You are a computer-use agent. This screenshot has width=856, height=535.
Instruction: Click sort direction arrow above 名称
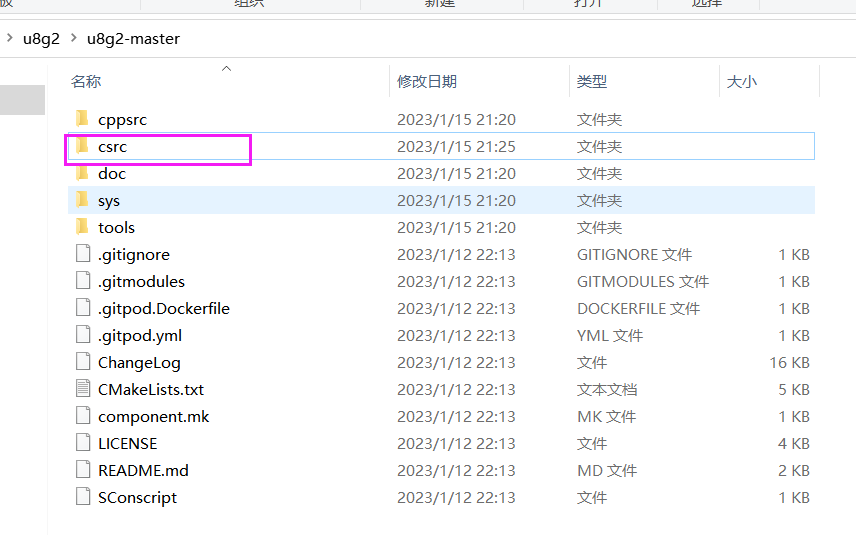[x=227, y=68]
